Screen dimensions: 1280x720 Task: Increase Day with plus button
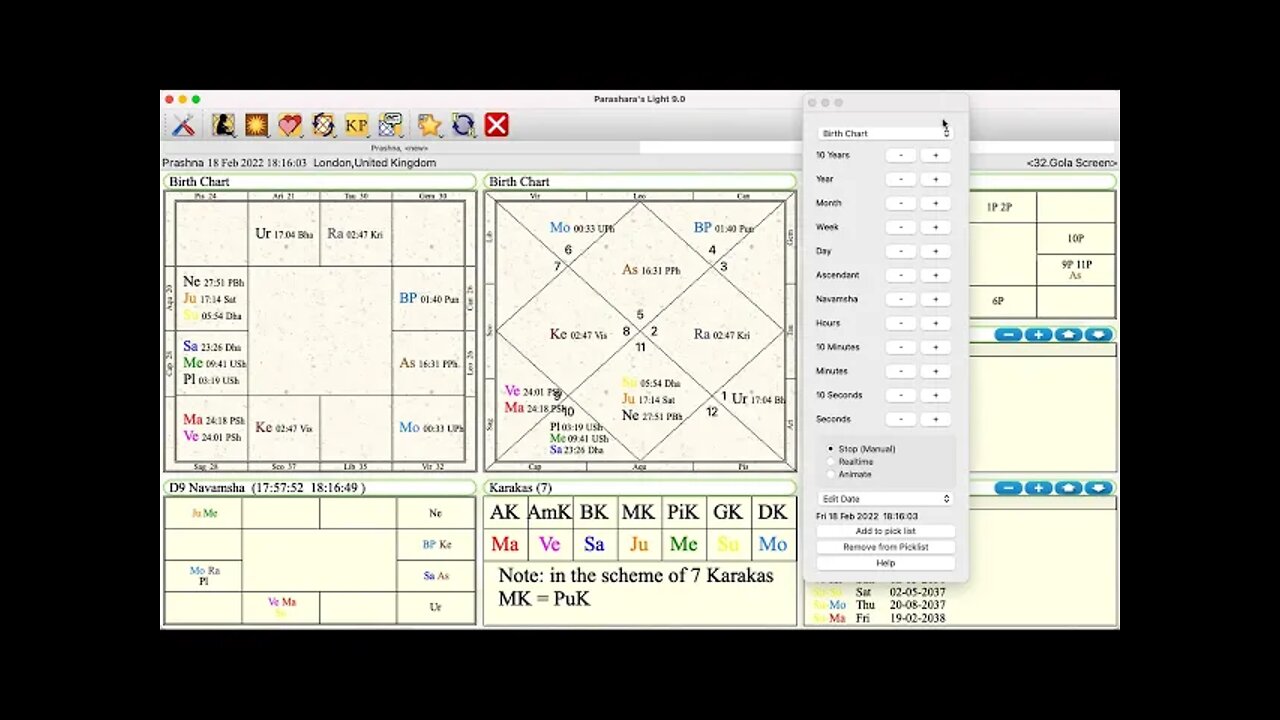(x=936, y=251)
